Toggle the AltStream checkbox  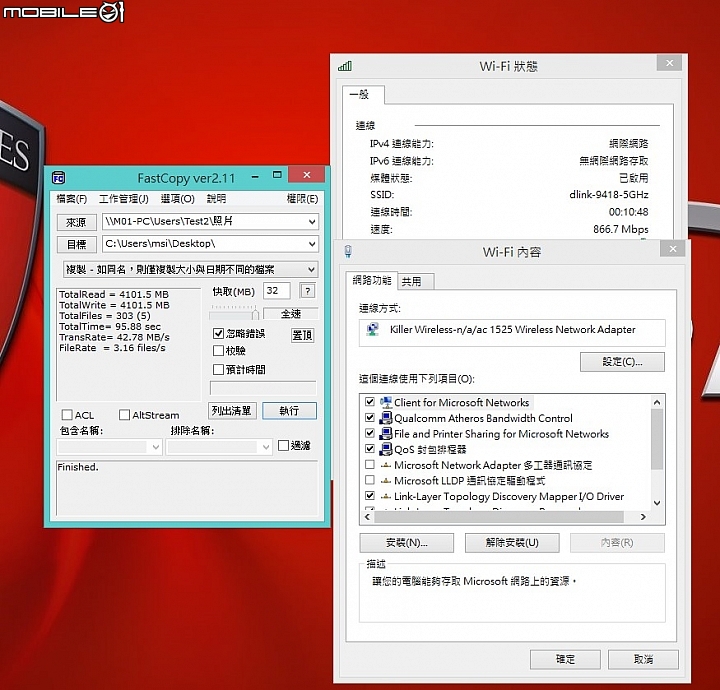coord(124,415)
